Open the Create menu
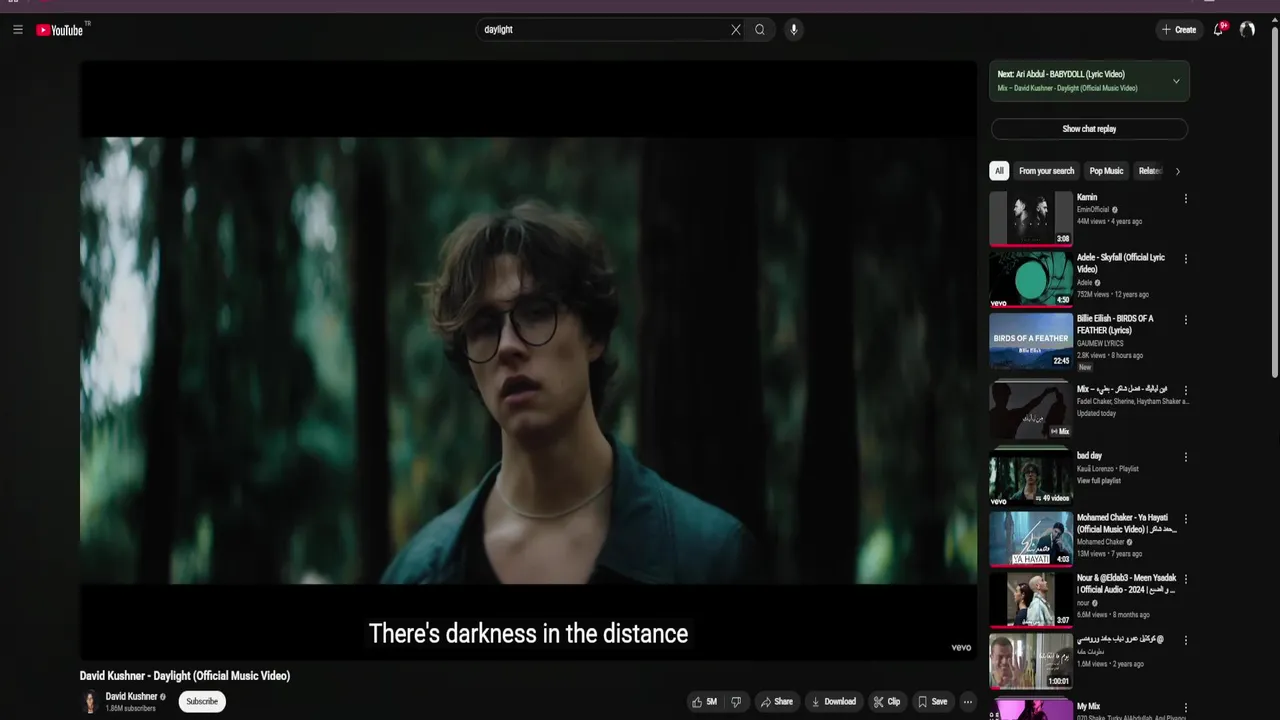The height and width of the screenshot is (720, 1280). 1179,30
